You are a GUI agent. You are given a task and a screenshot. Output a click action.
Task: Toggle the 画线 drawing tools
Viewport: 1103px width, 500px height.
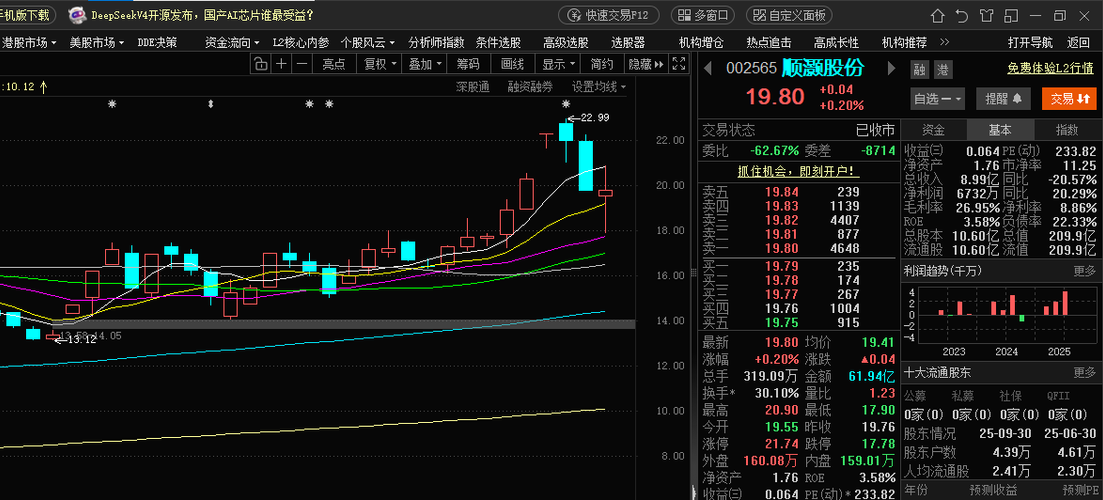click(x=513, y=65)
